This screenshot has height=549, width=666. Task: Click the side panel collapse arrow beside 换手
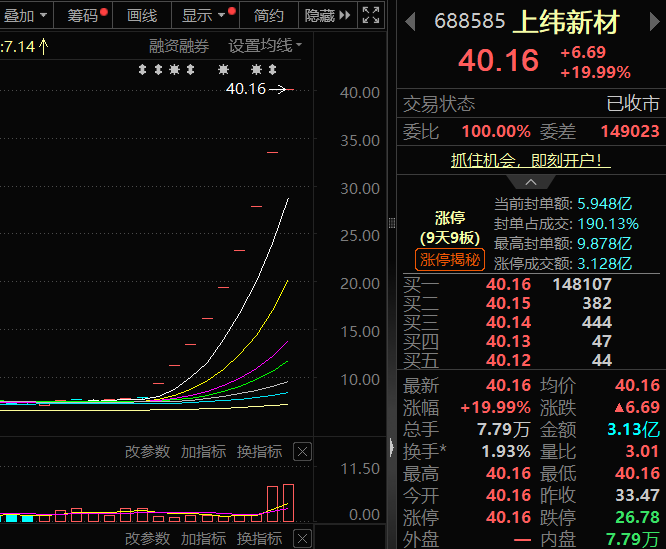click(x=392, y=448)
